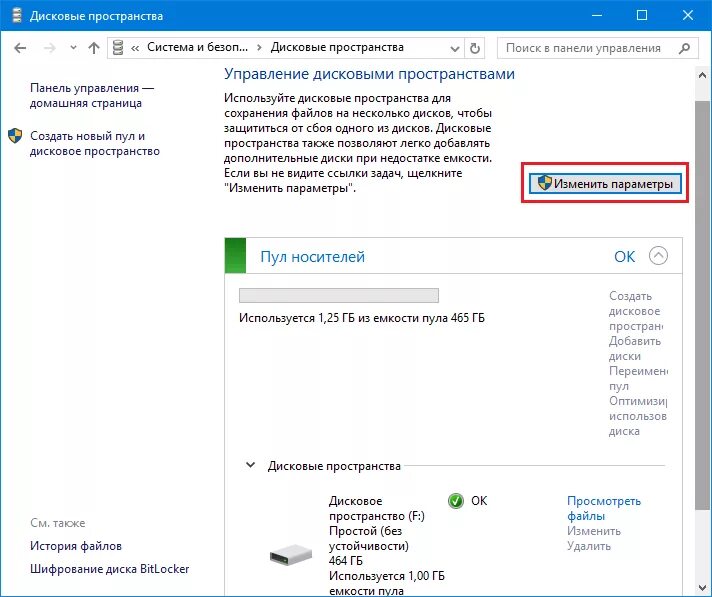Go back with the left arrow button

[x=20, y=48]
